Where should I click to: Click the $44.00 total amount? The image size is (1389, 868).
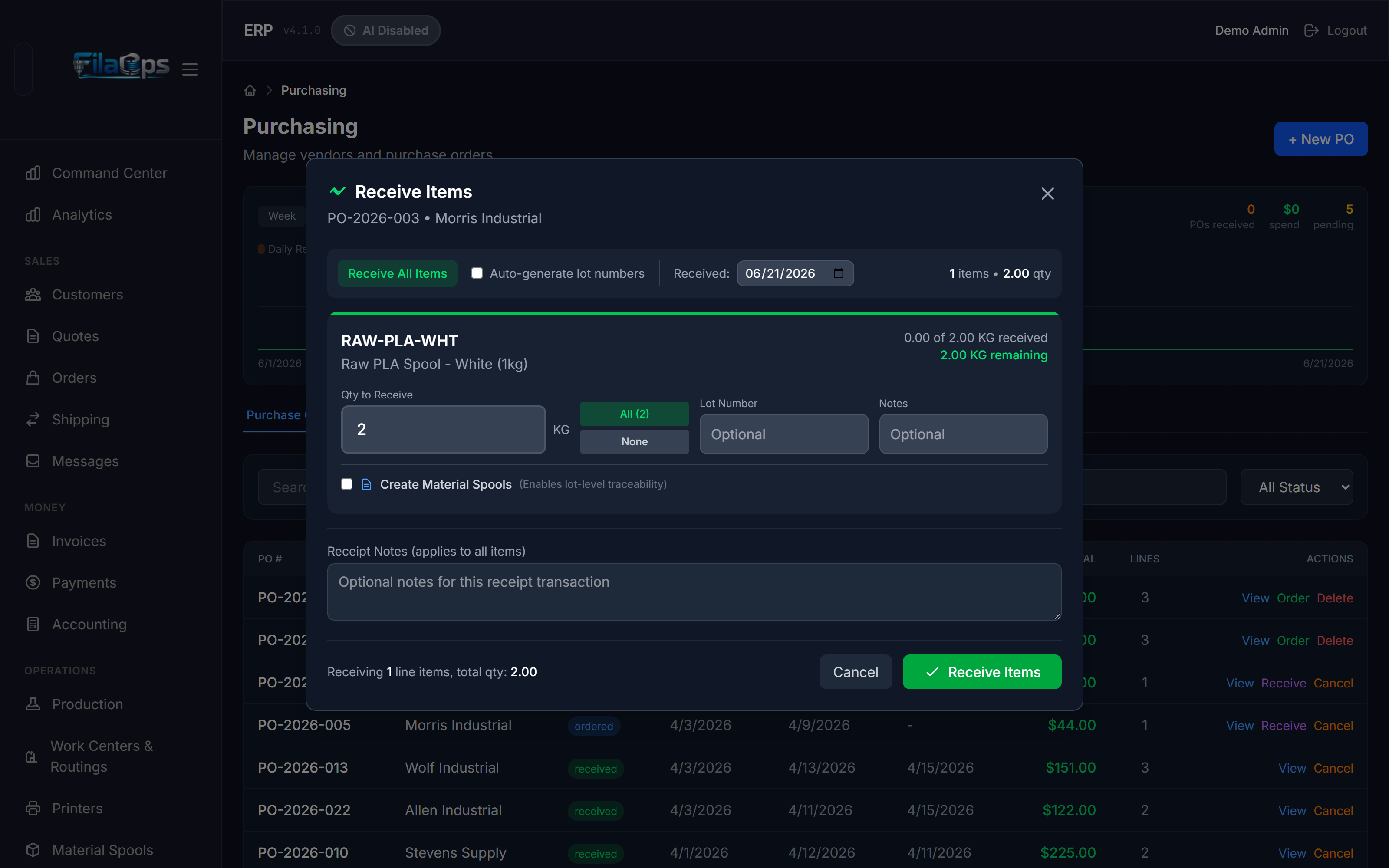tap(1072, 725)
